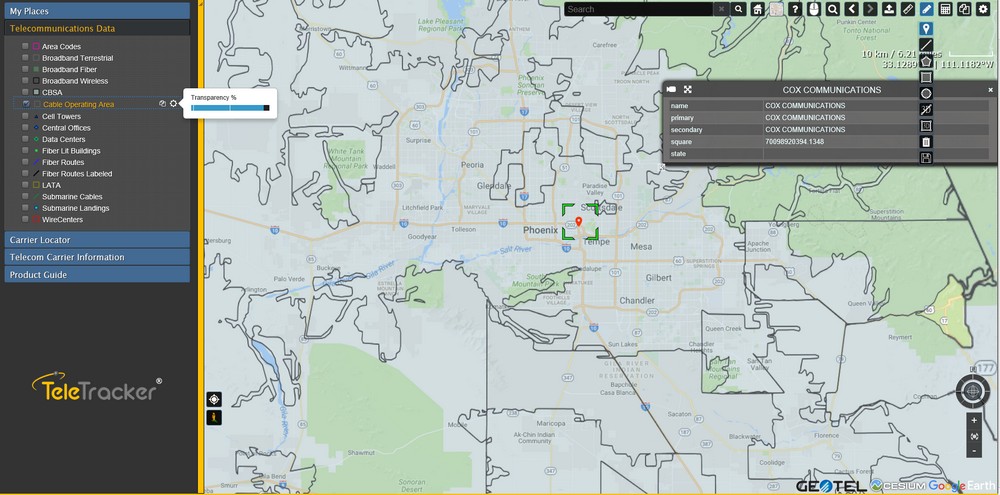Adjust the Transparency % slider
The image size is (1000, 495).
coord(230,108)
